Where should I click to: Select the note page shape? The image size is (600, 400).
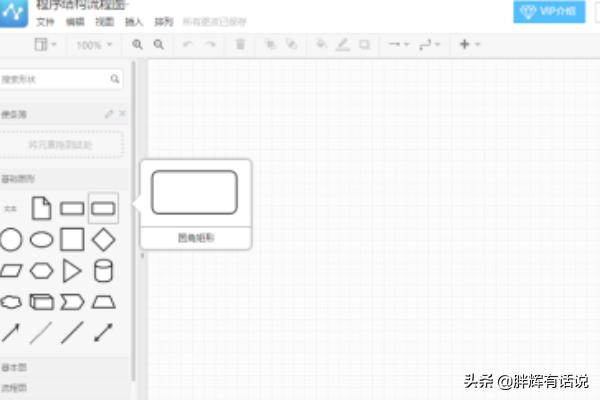pos(41,208)
